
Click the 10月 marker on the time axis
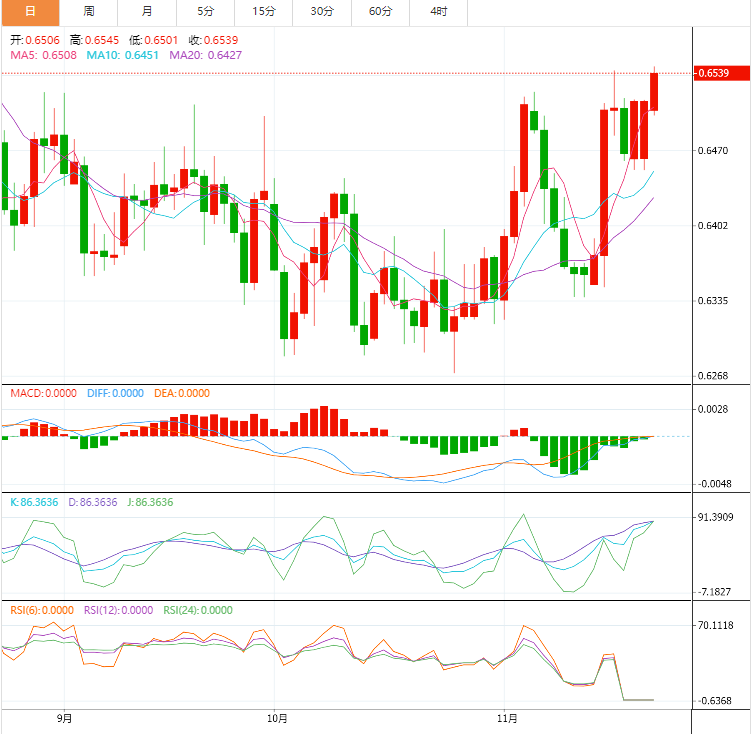pos(278,719)
